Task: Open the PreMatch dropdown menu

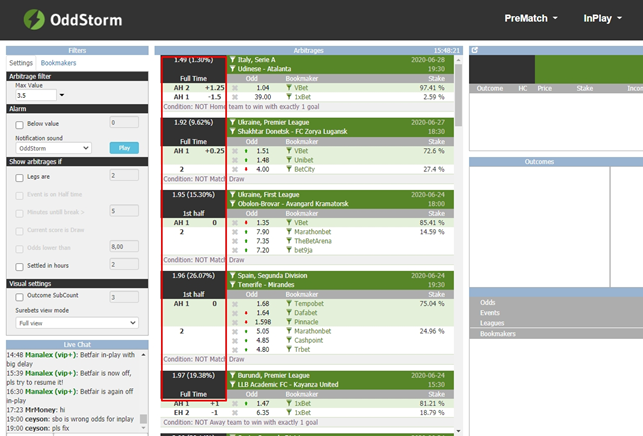Action: (531, 18)
